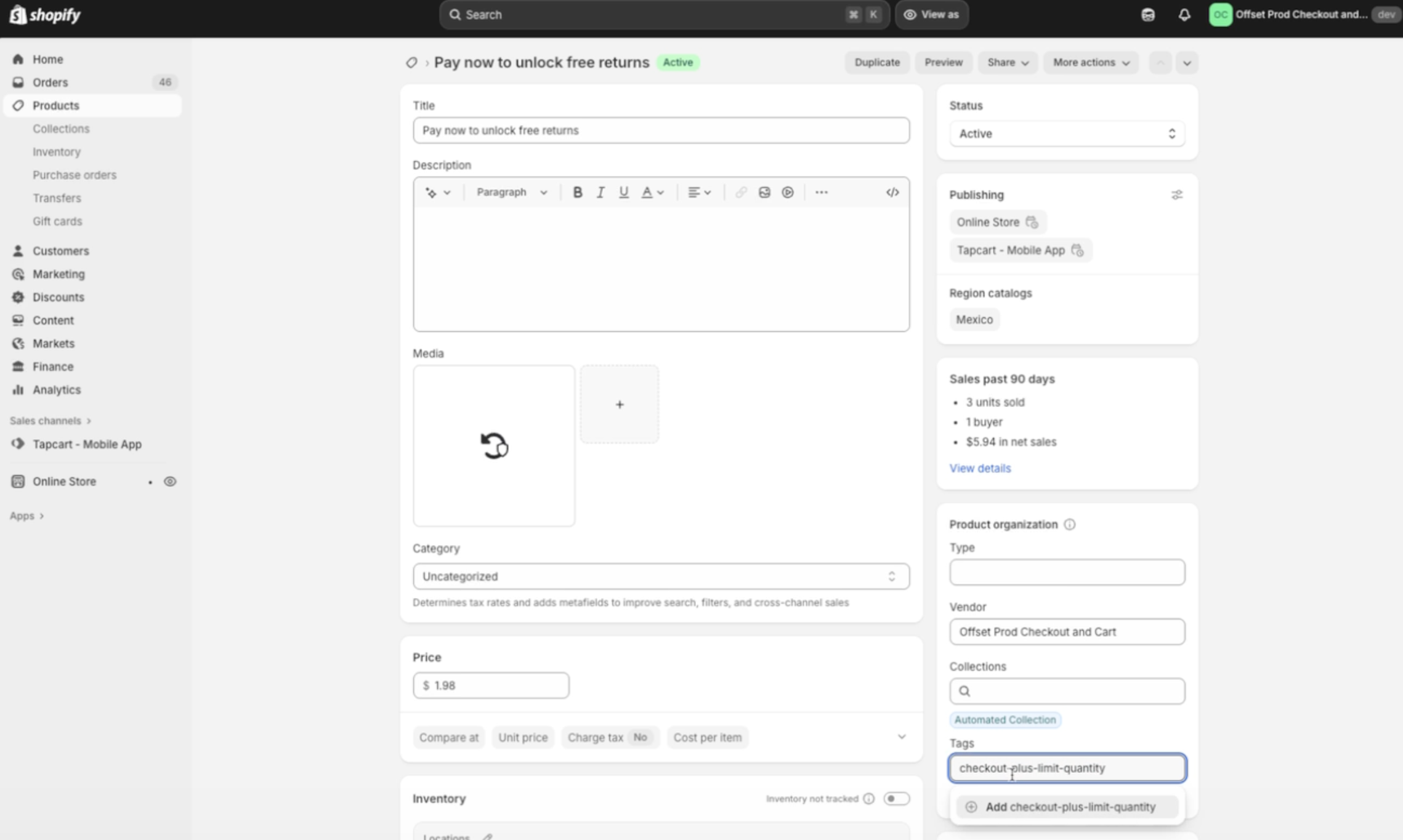Toggle the inventory tracking switch
1403x840 pixels.
896,798
